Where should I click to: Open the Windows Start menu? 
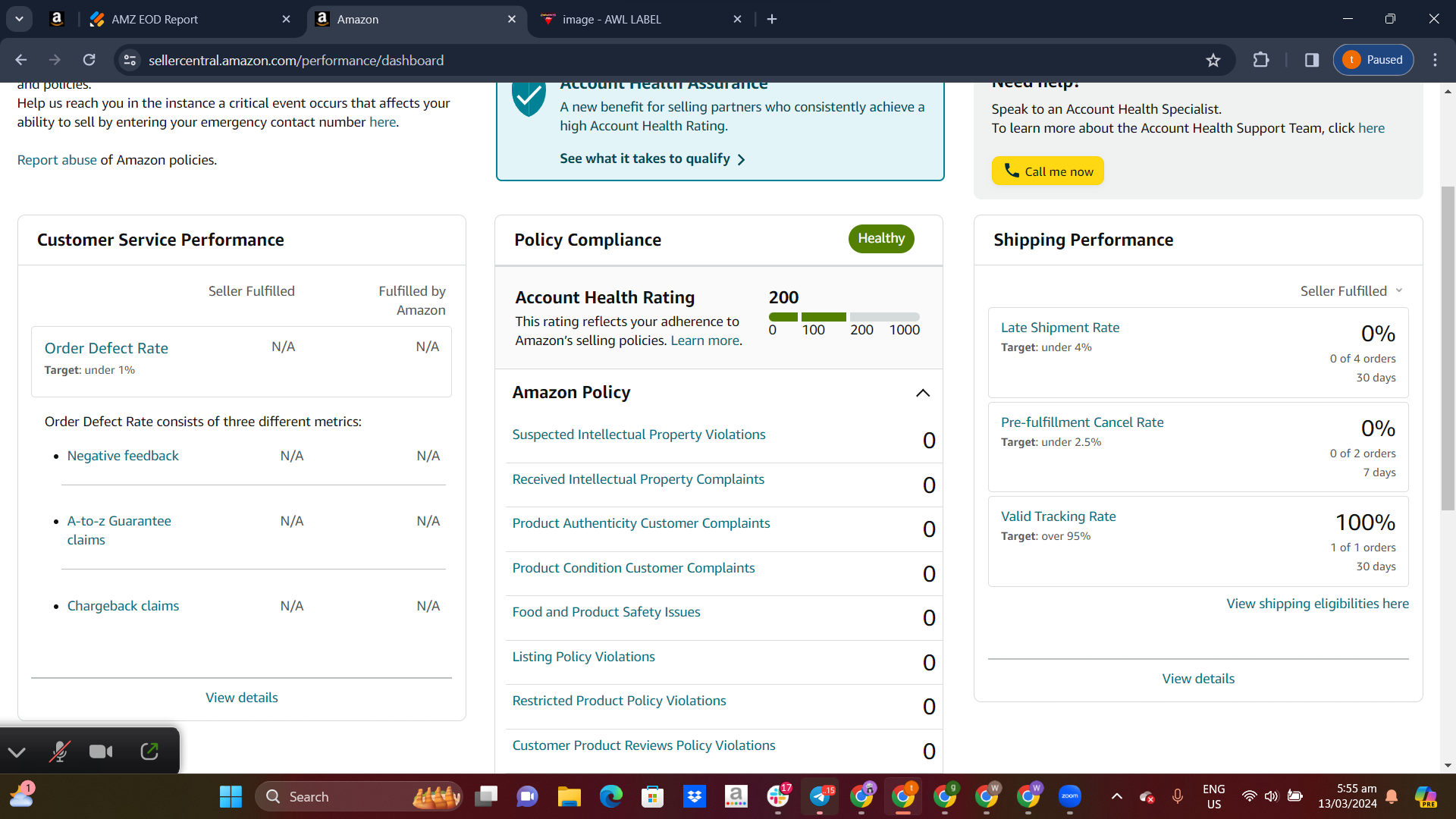coord(231,796)
